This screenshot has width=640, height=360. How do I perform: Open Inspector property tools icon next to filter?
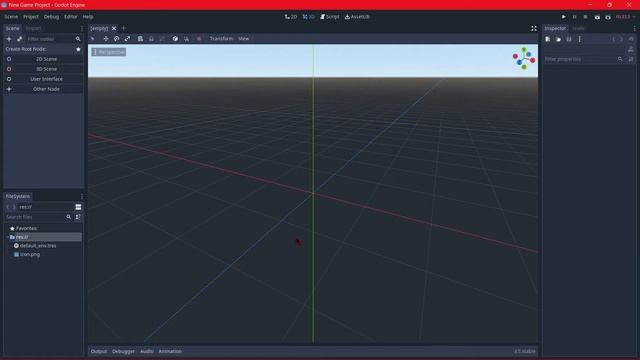pyautogui.click(x=631, y=59)
